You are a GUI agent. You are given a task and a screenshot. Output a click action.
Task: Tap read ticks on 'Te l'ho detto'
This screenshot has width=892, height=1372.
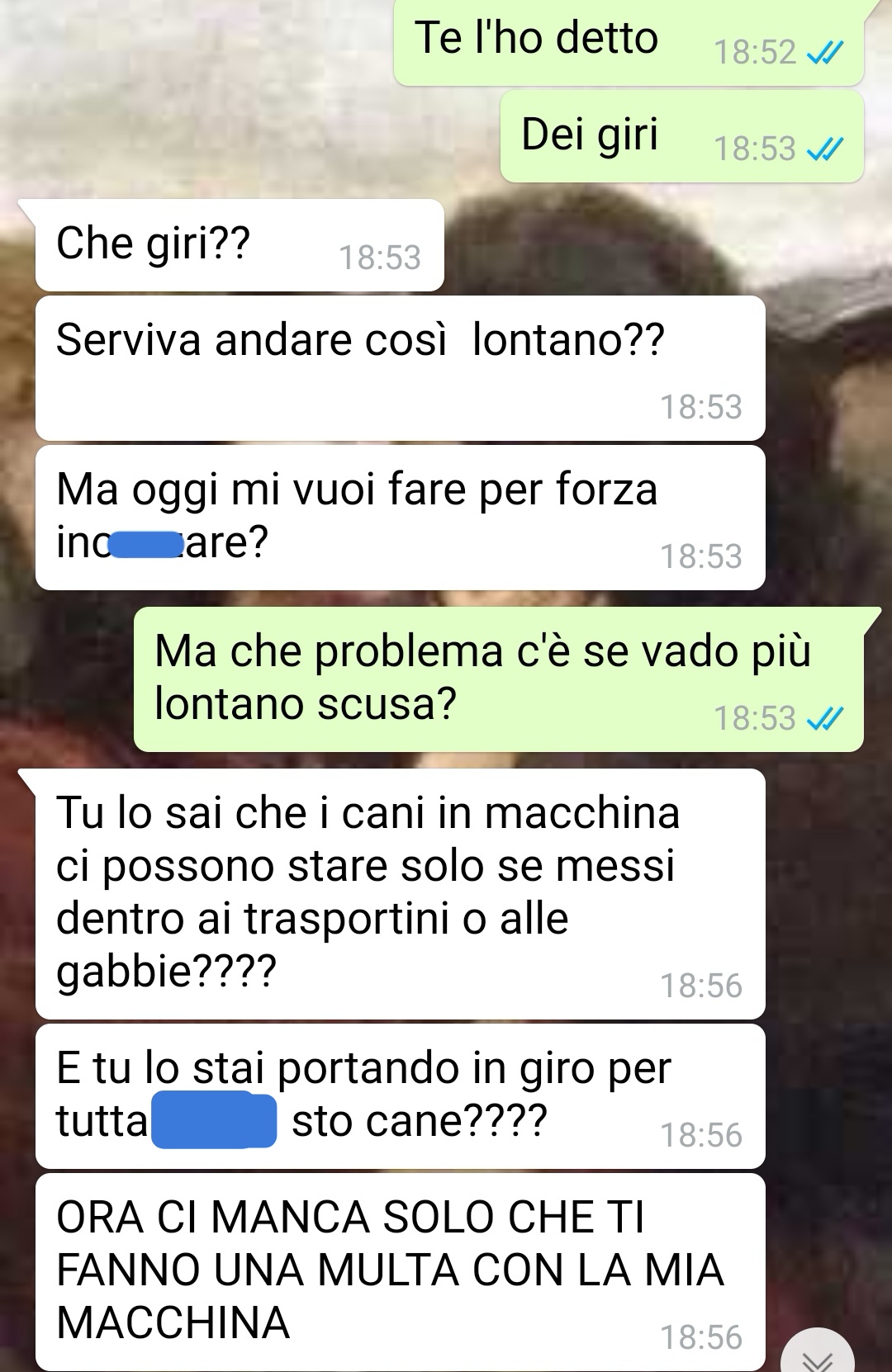pyautogui.click(x=823, y=54)
